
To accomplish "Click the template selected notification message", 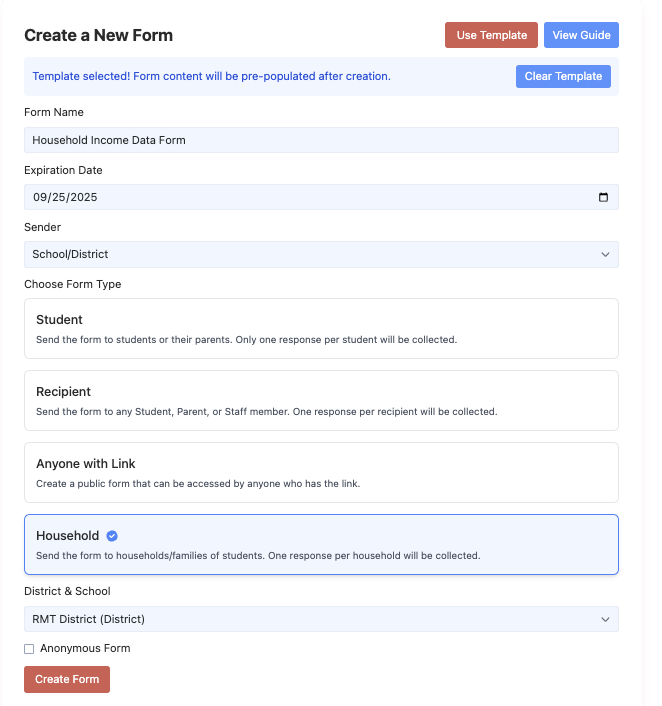I will coord(211,76).
